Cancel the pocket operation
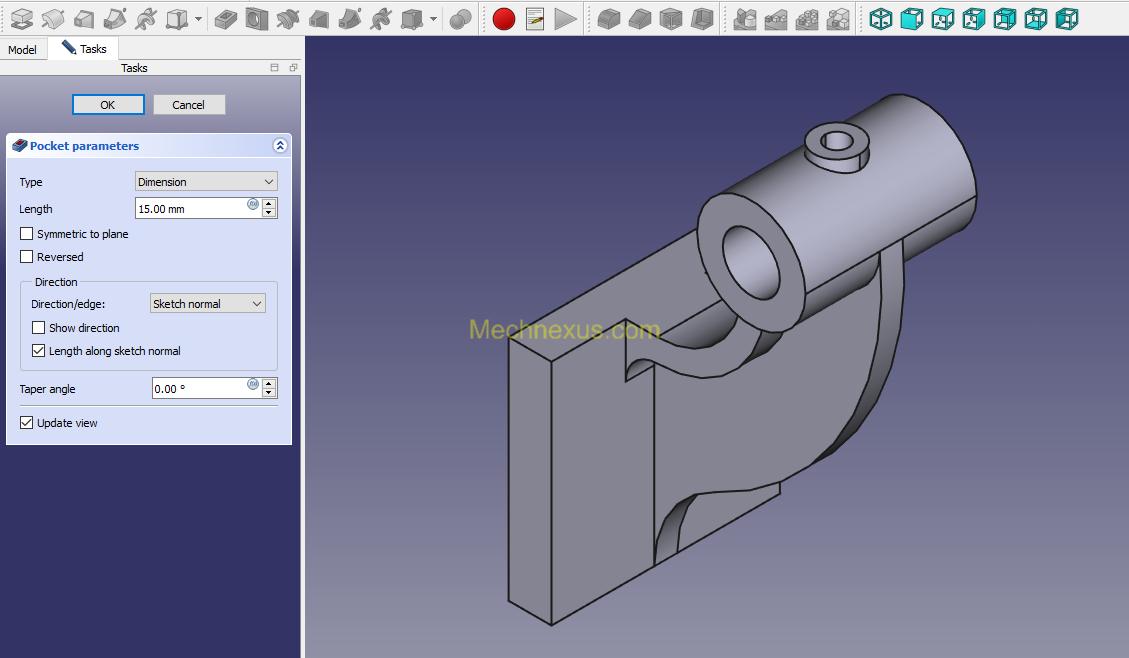The image size is (1129, 658). (189, 105)
